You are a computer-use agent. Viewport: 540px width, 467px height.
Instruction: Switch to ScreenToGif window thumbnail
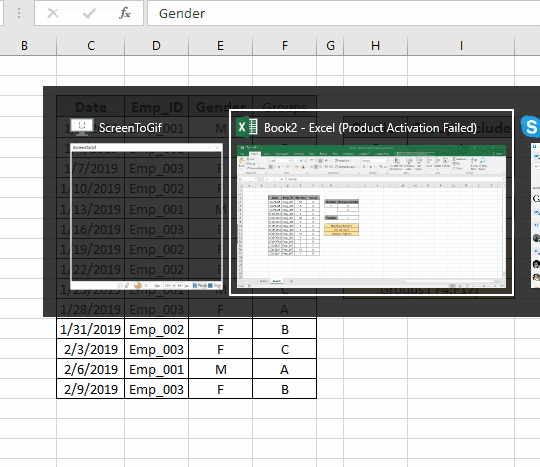pos(146,217)
